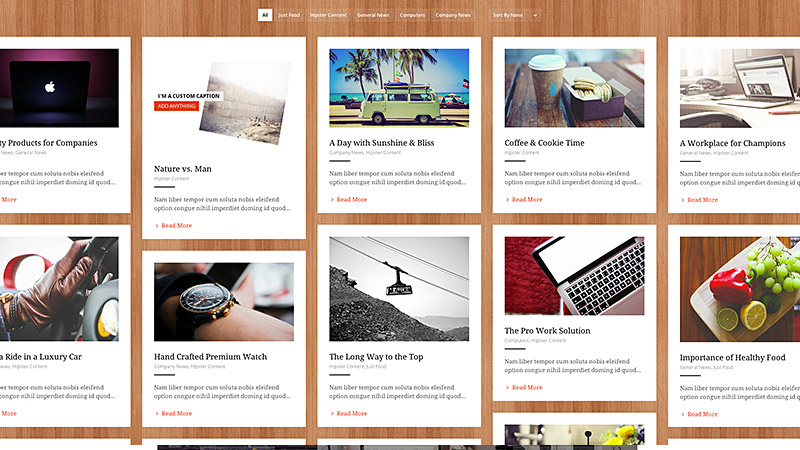Filter posts by Just Food
The image size is (800, 450).
289,15
